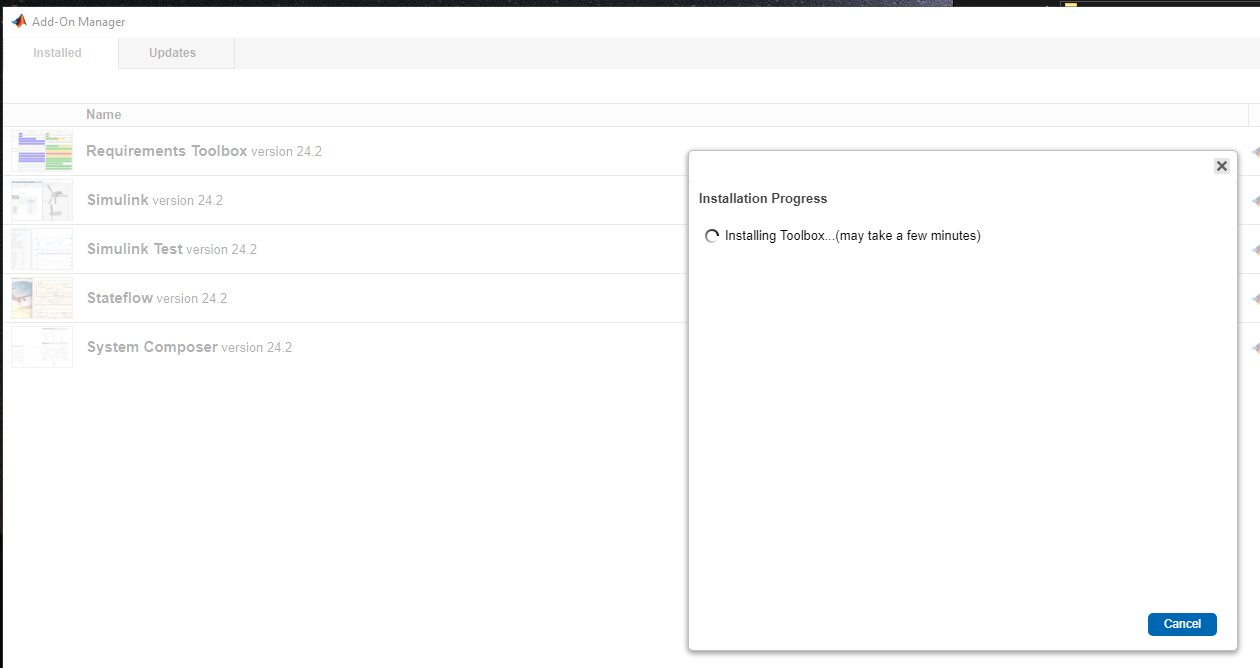Image resolution: width=1260 pixels, height=668 pixels.
Task: Click MathWorks icon at right of Simulink row
Action: click(x=1255, y=200)
